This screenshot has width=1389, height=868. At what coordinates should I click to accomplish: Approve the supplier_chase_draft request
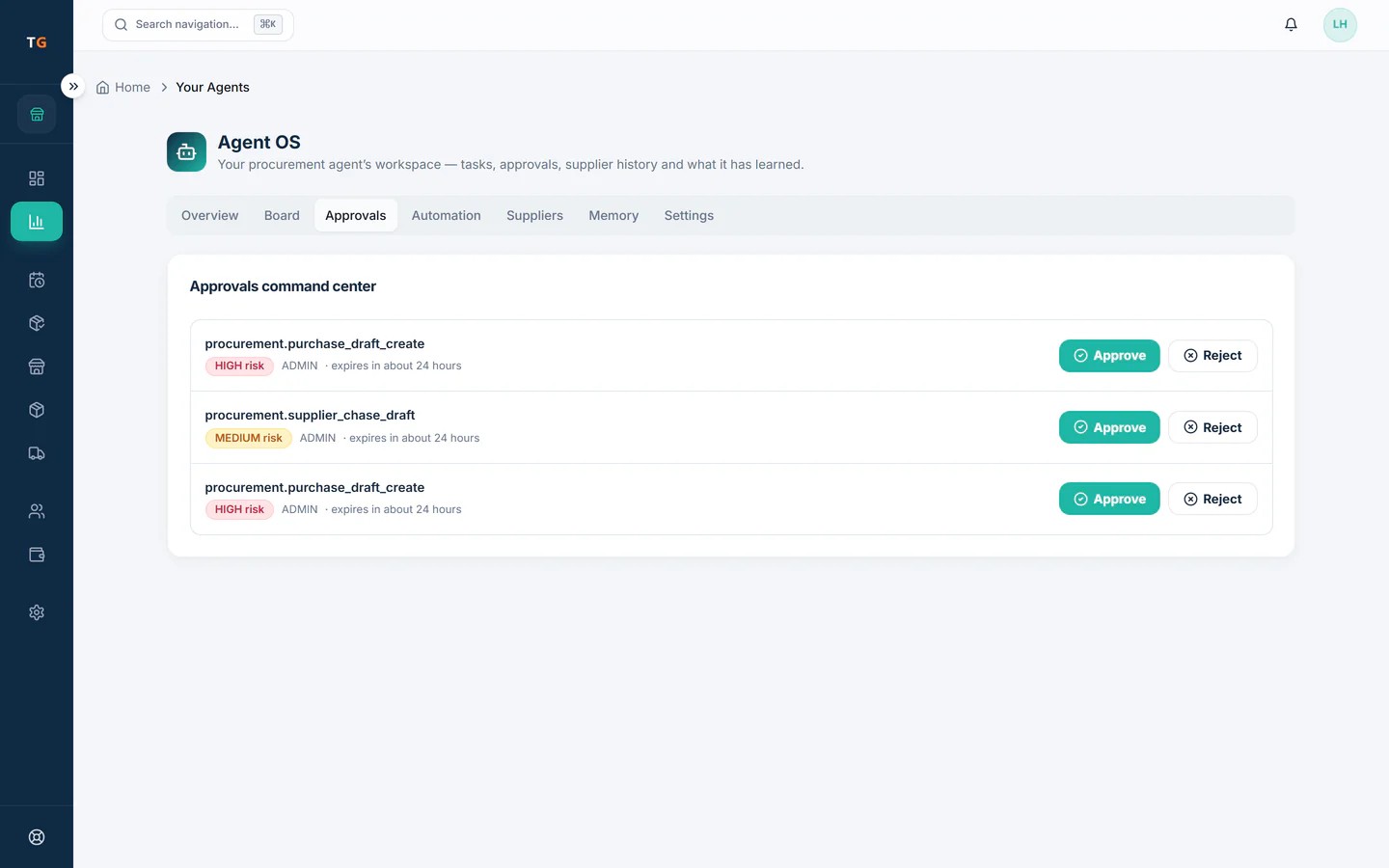pyautogui.click(x=1109, y=427)
